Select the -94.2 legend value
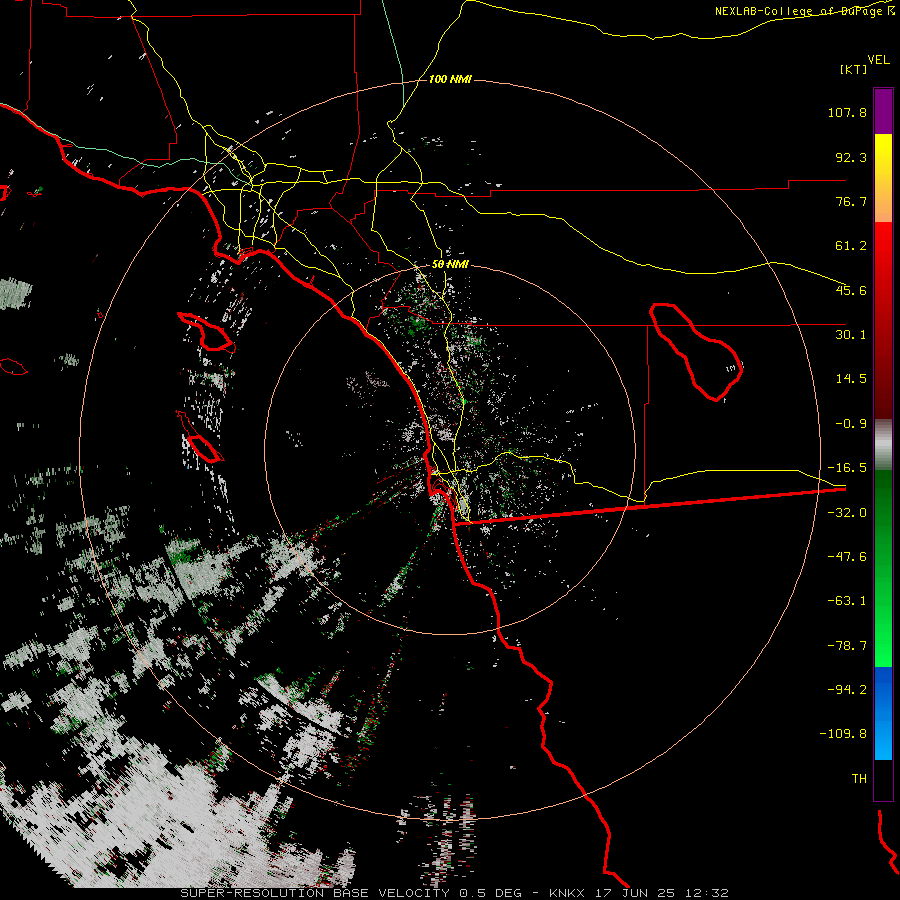 tap(847, 689)
